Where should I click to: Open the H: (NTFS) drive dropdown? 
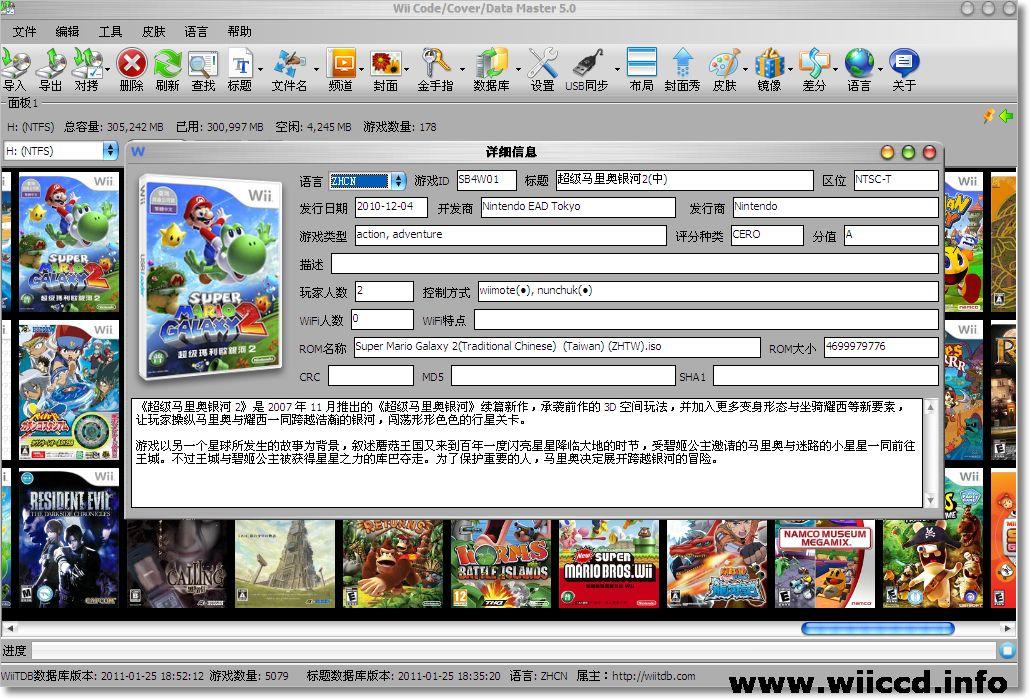click(x=110, y=150)
